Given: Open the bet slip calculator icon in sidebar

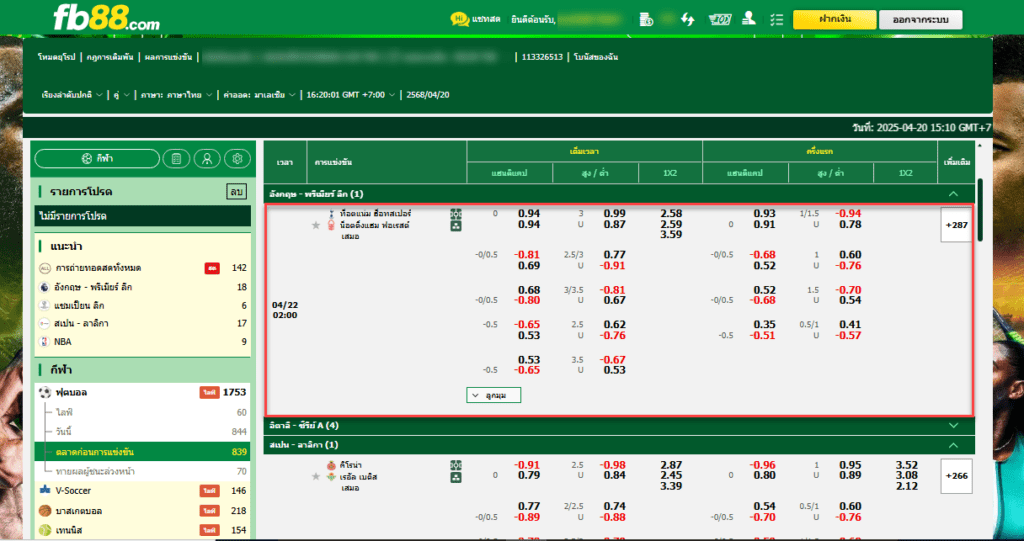Looking at the screenshot, I should coord(176,159).
